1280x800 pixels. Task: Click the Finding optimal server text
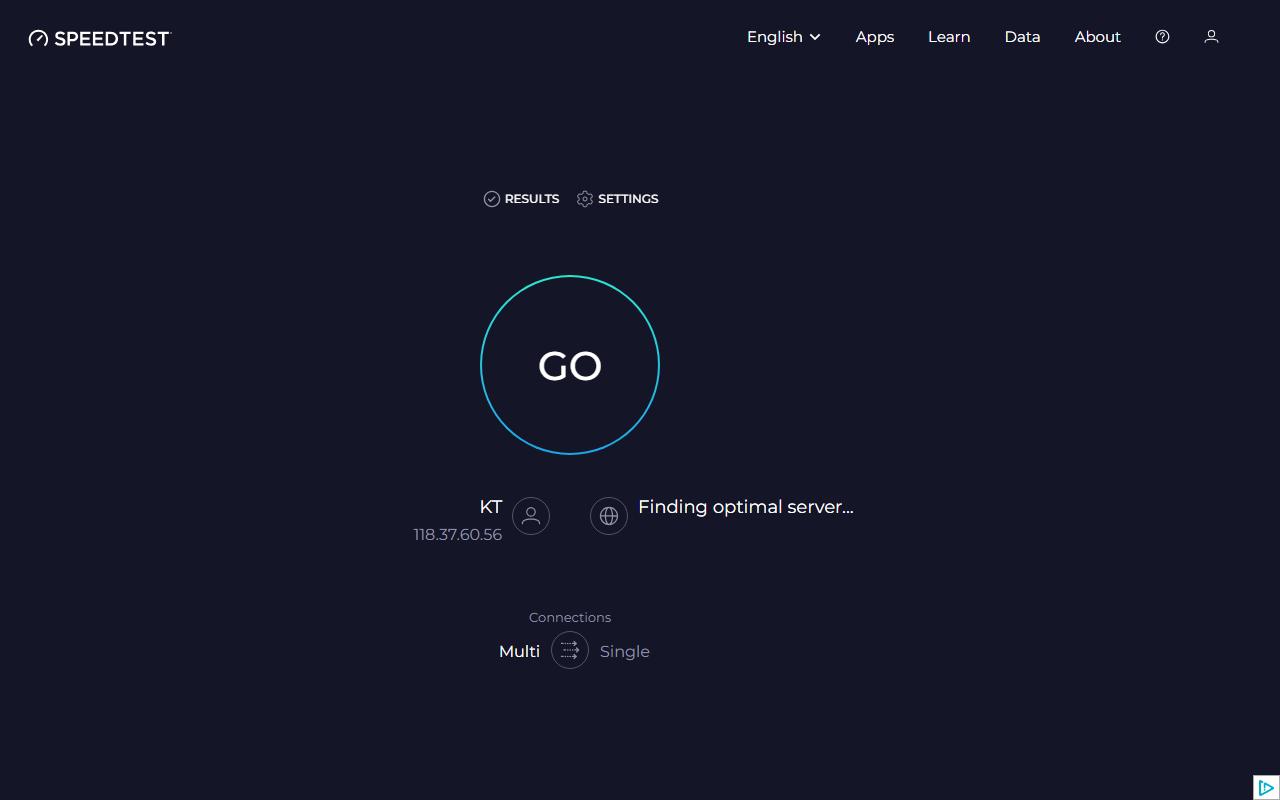[x=746, y=507]
